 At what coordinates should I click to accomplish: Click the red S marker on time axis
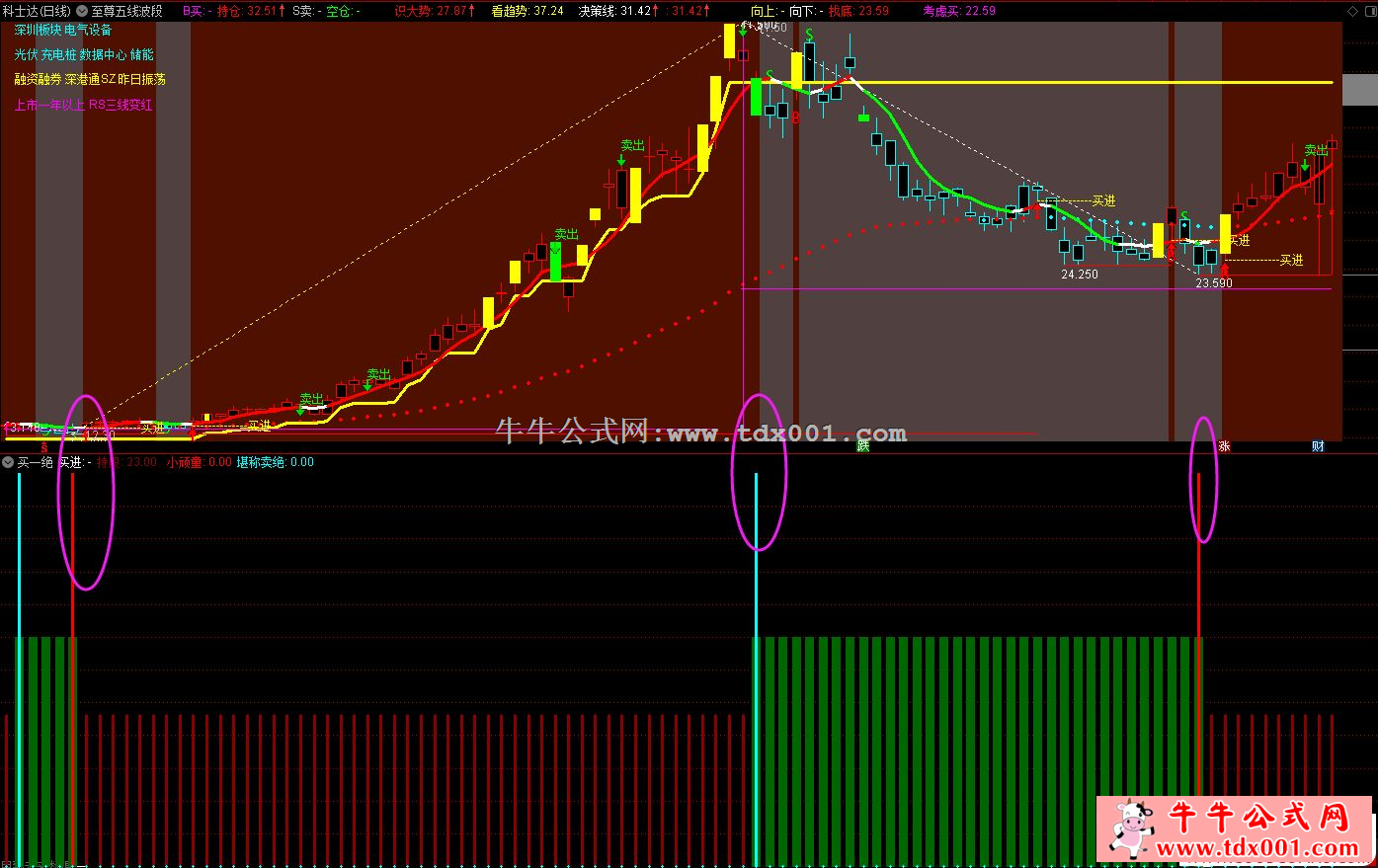click(x=43, y=446)
